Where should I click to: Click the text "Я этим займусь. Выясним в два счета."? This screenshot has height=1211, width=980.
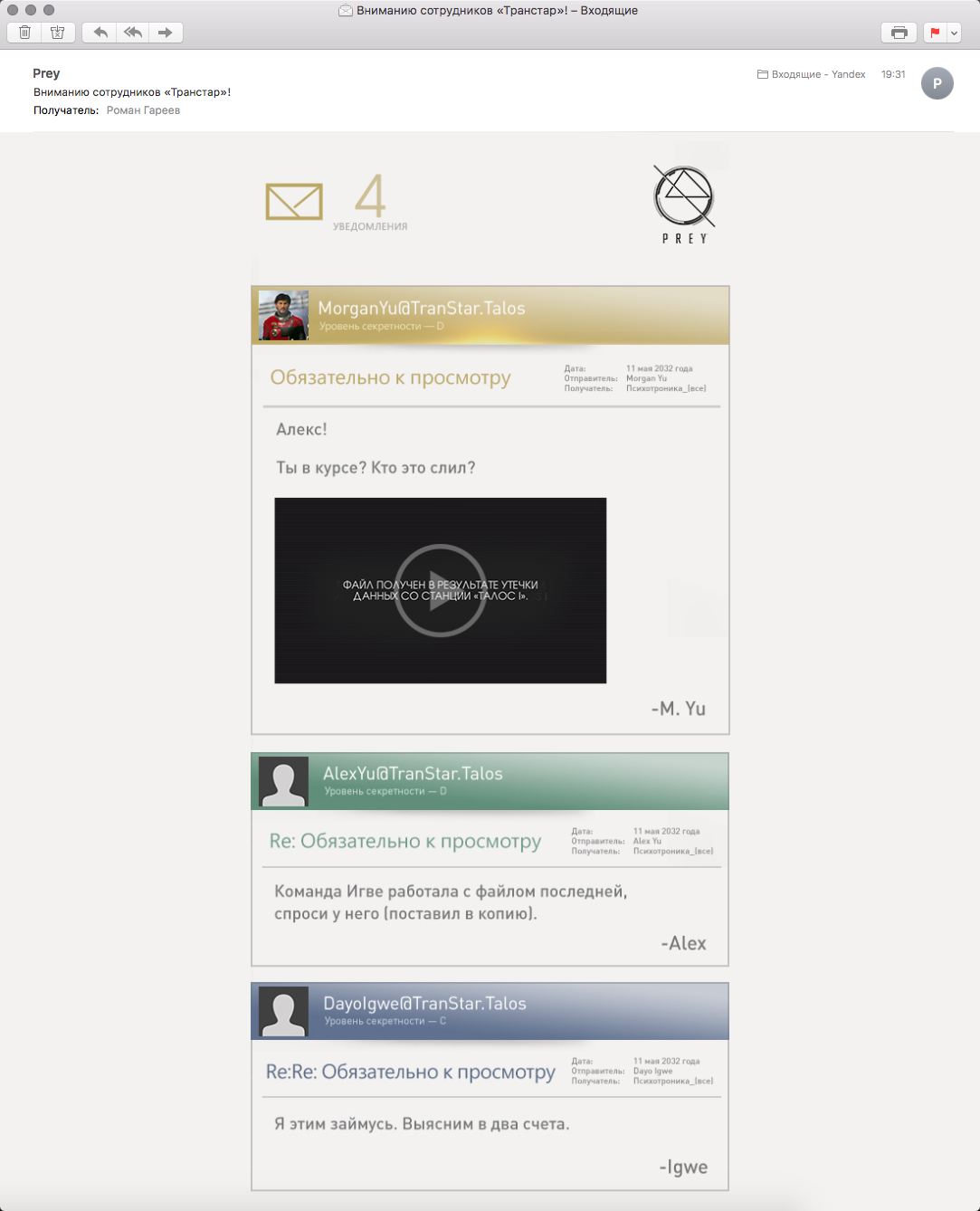(x=422, y=1124)
